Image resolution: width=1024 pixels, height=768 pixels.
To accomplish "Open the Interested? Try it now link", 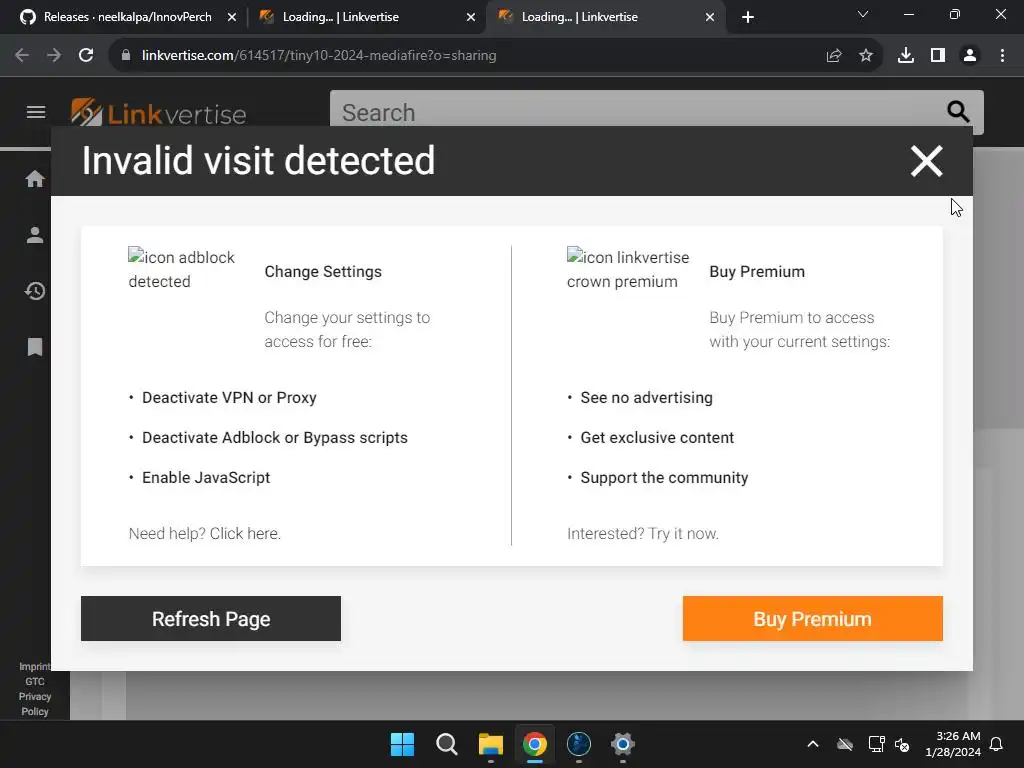I will (643, 534).
